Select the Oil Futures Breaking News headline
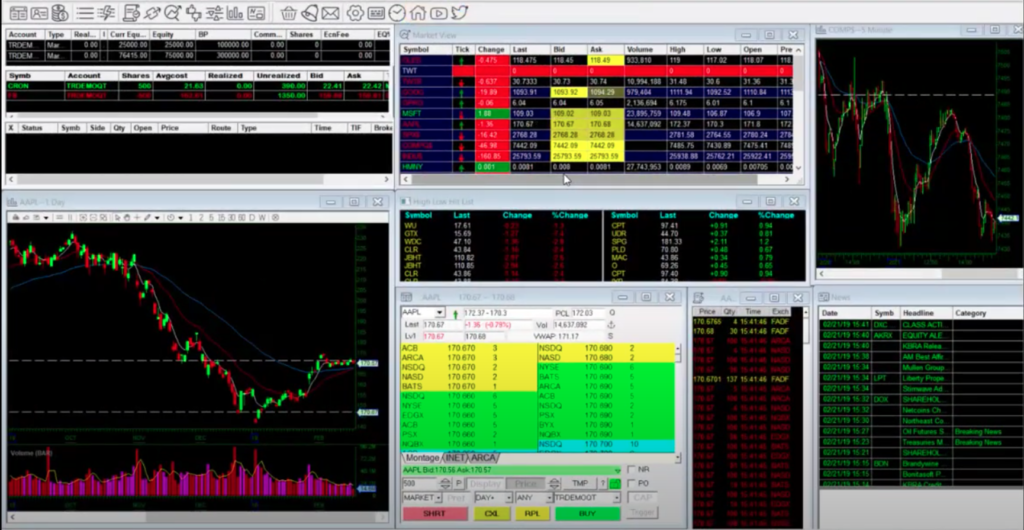This screenshot has width=1024, height=530. 920,431
